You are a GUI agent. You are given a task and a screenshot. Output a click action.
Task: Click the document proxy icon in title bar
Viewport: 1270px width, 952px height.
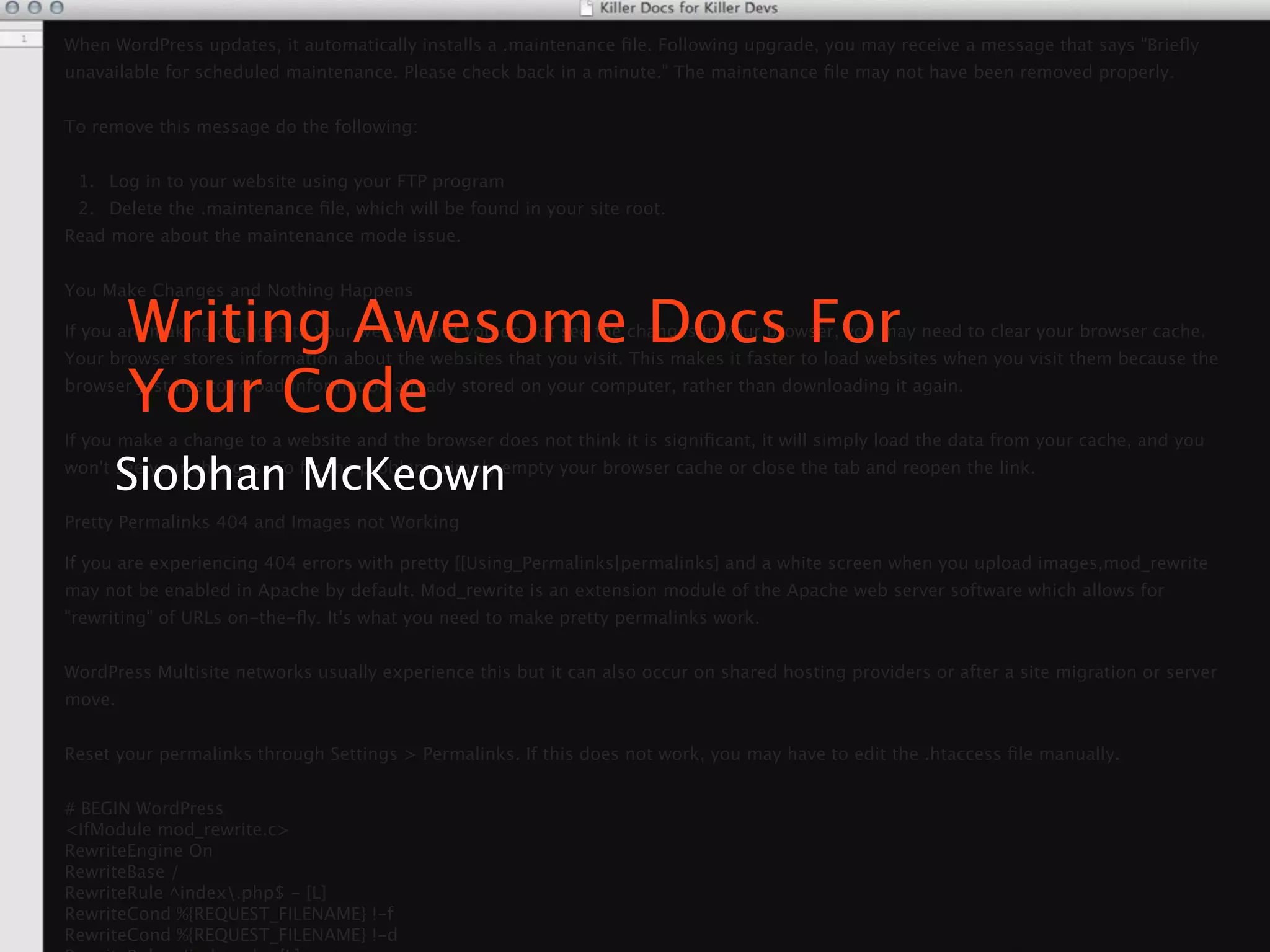(586, 8)
